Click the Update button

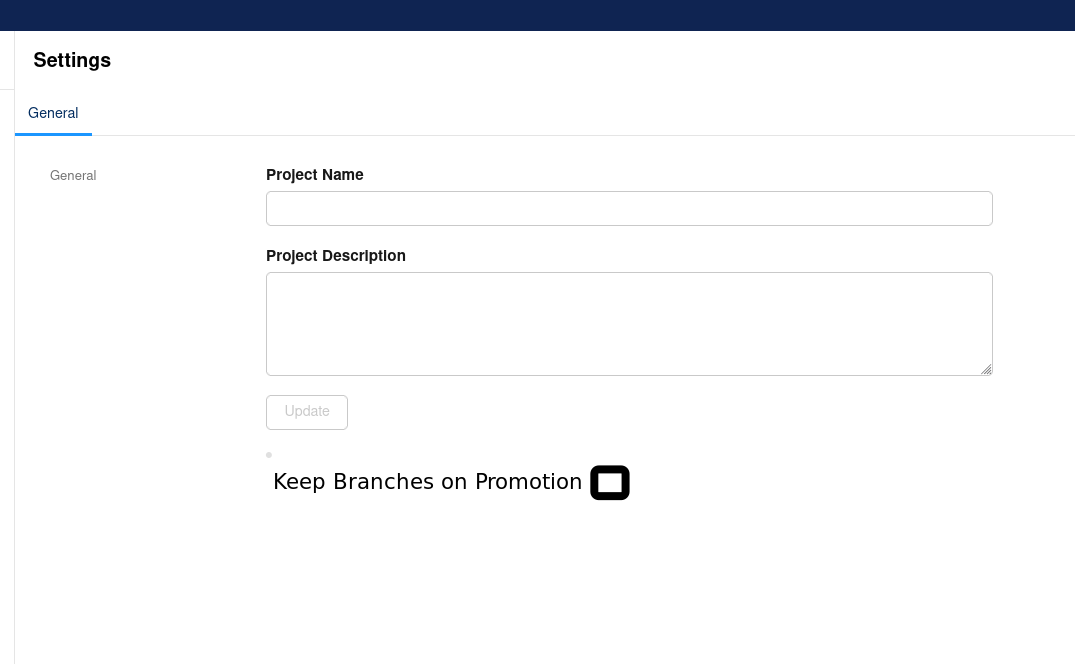(x=307, y=412)
